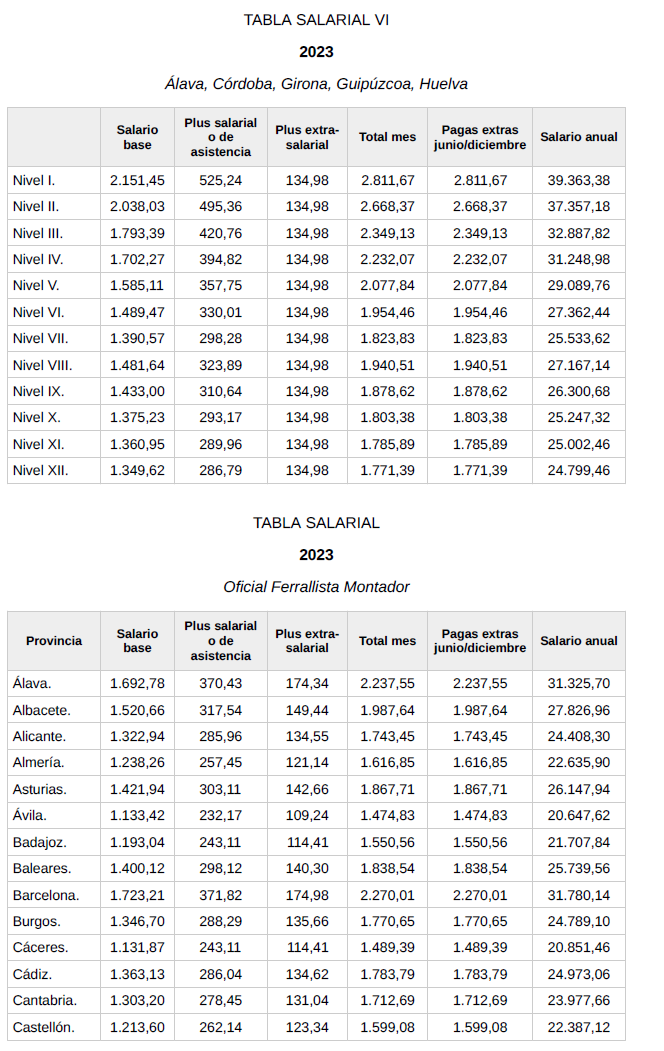Click Nivel V. salario anual 29.089,76

(x=578, y=285)
